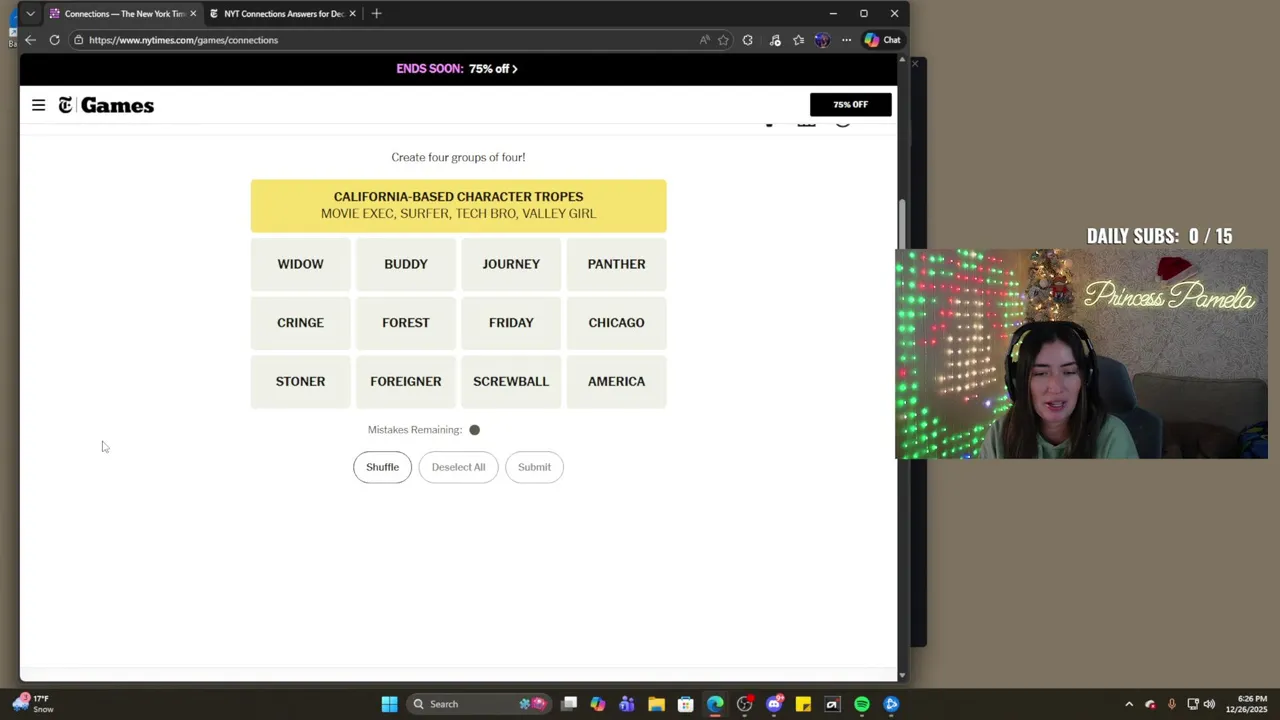The image size is (1280, 720).
Task: Click the Edge icon on the taskbar
Action: 715,704
